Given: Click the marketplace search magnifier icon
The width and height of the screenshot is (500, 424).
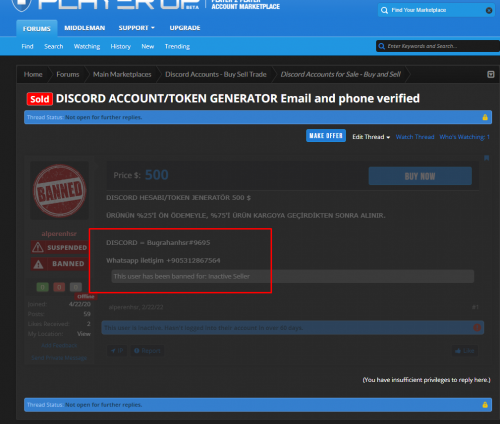Looking at the screenshot, I should coord(384,10).
